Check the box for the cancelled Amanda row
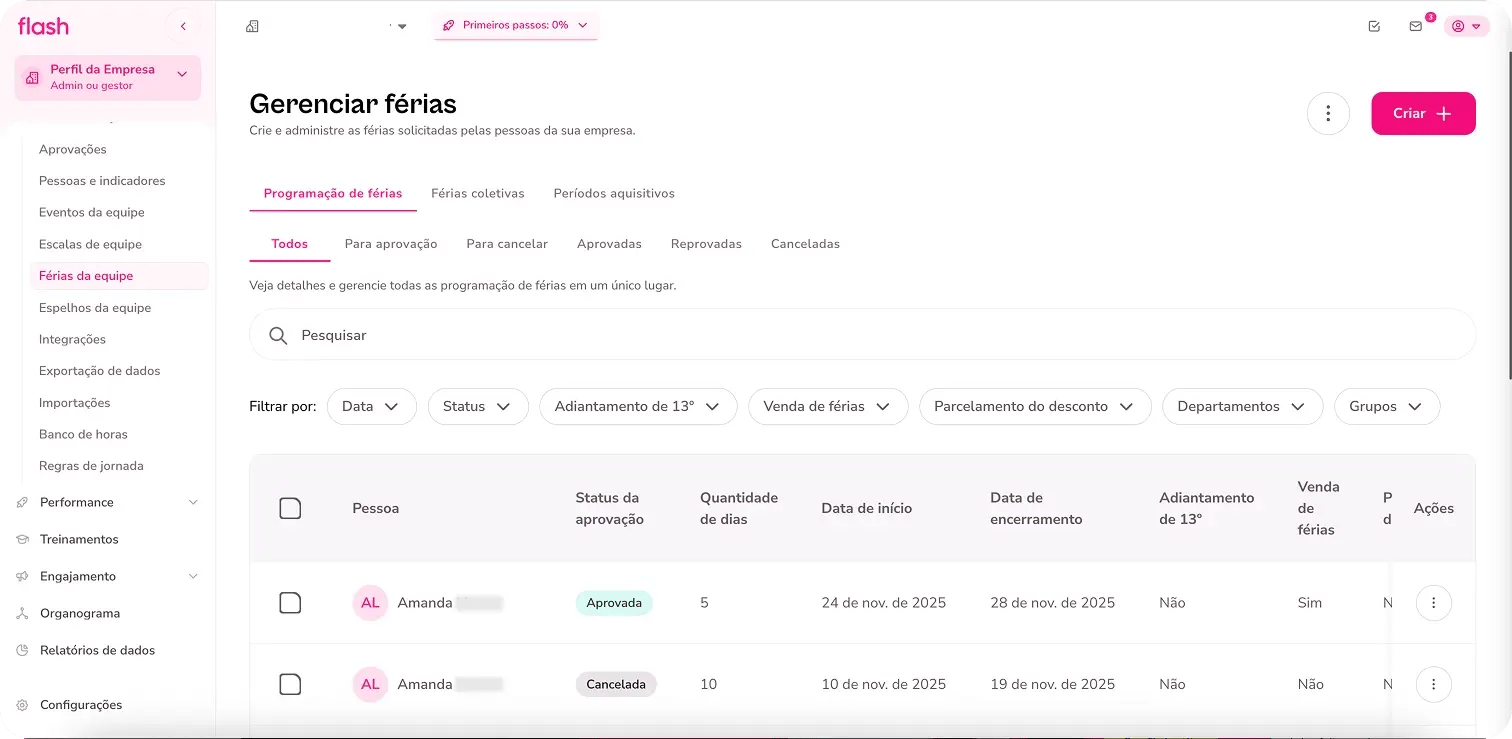This screenshot has width=1512, height=739. [x=290, y=685]
